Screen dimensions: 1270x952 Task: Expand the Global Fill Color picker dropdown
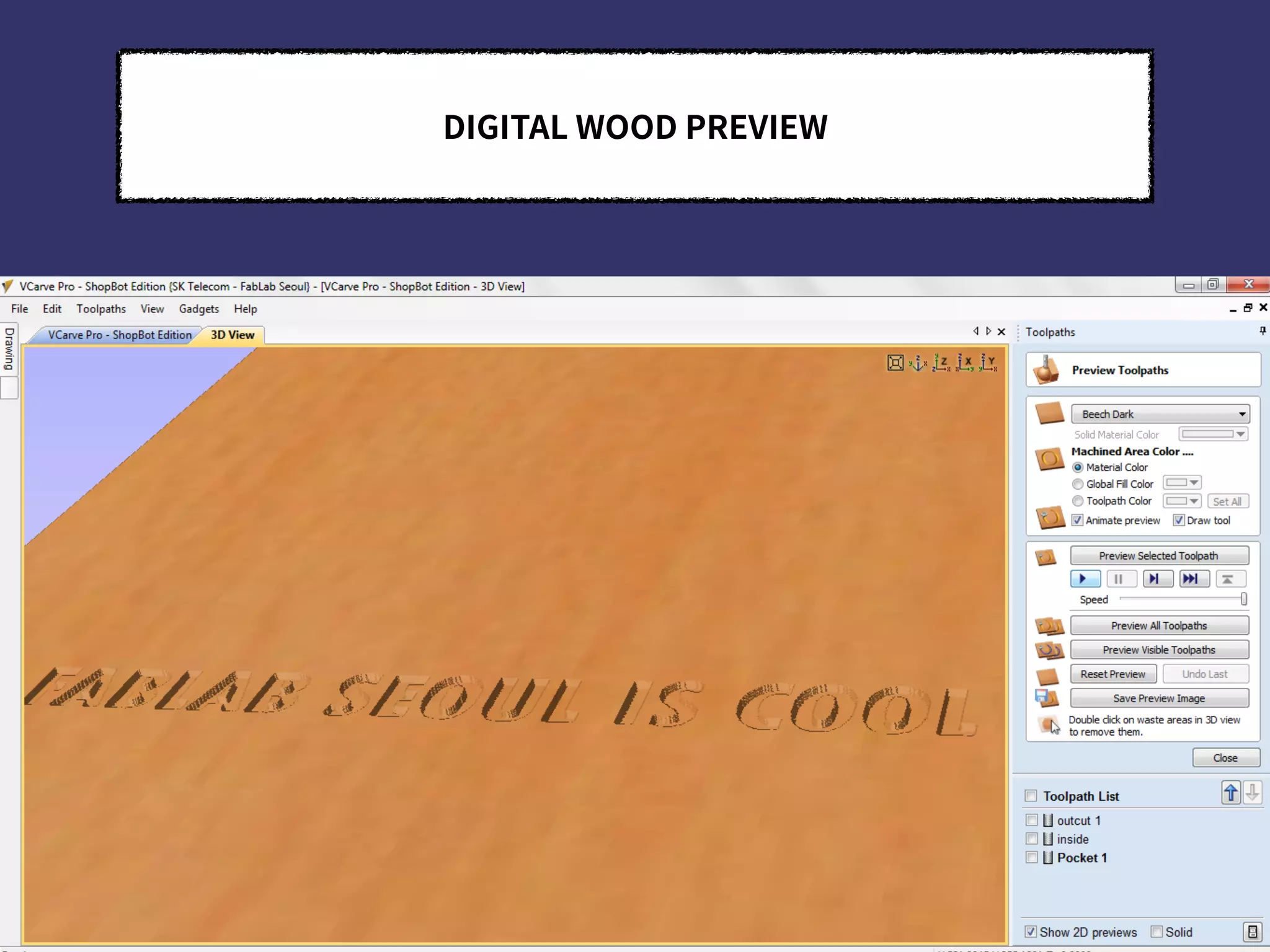tap(1183, 483)
